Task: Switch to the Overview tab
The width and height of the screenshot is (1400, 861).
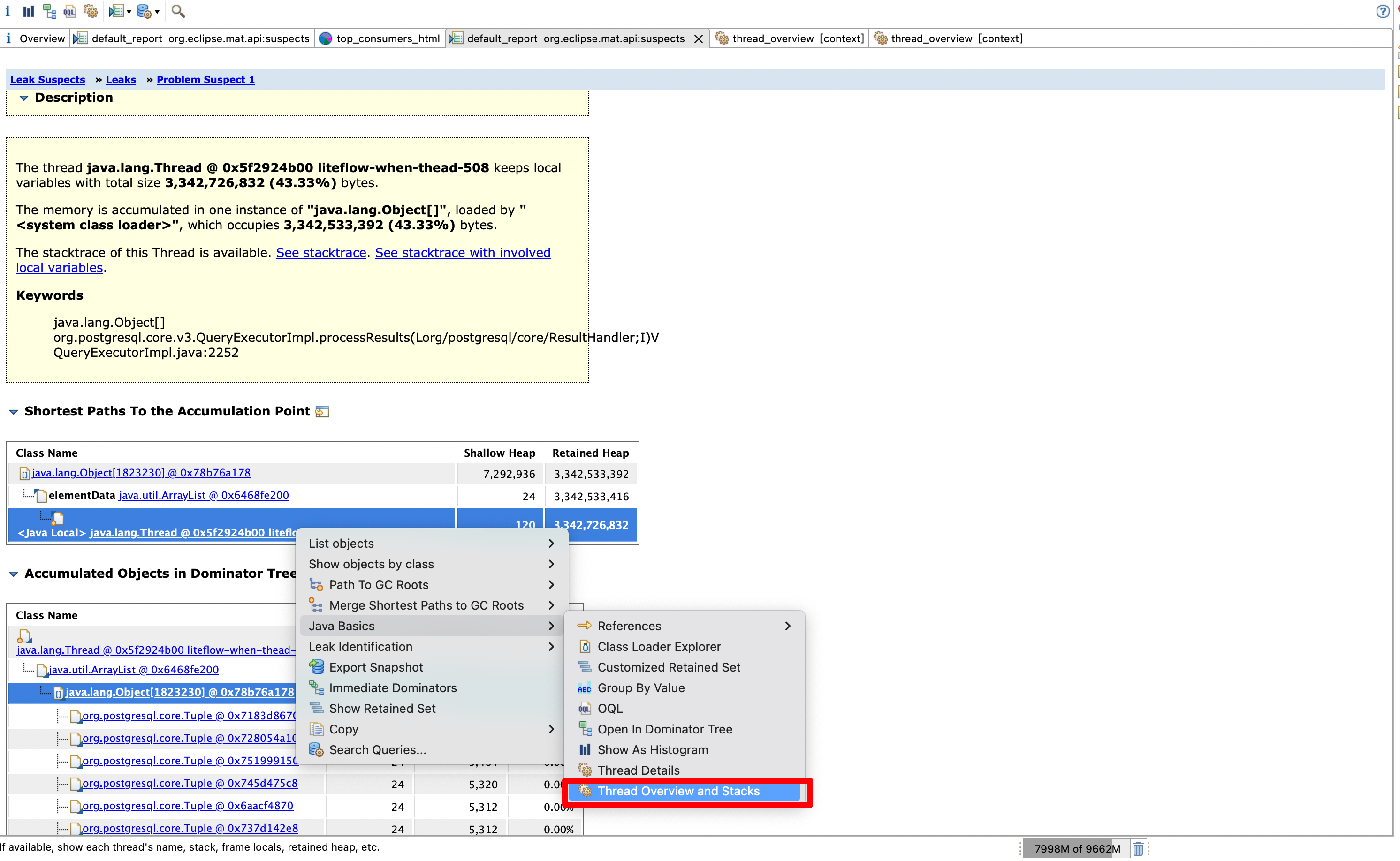Action: tap(35, 38)
